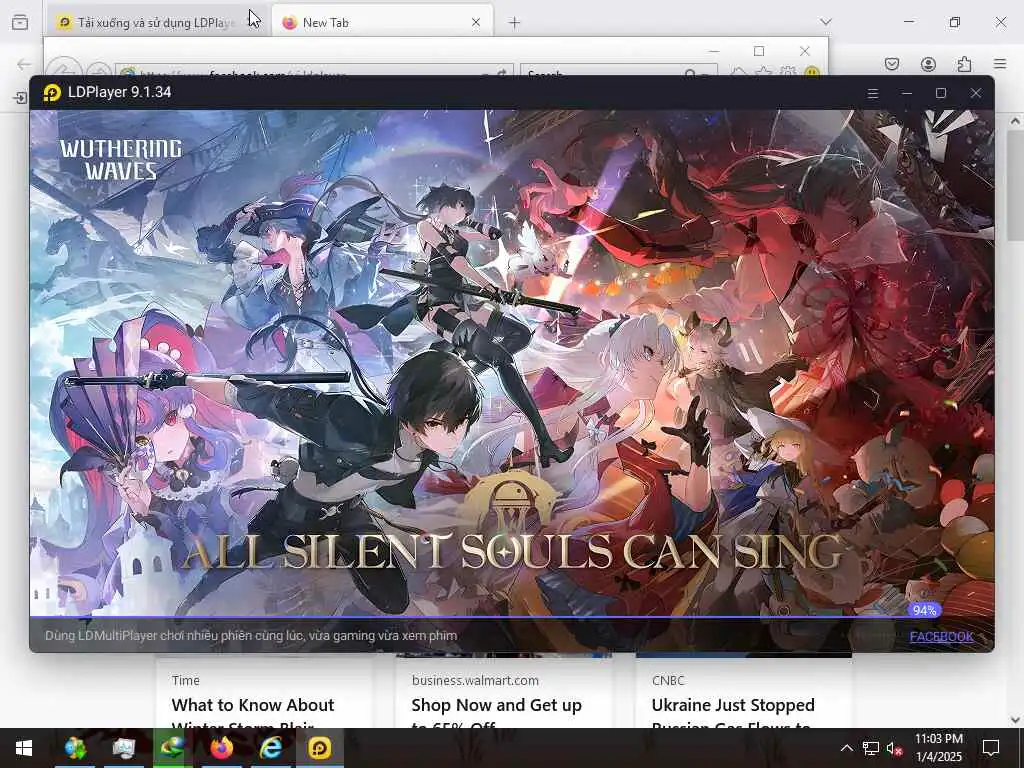Open the green globe download manager taskbar icon
The width and height of the screenshot is (1024, 768).
coord(173,748)
